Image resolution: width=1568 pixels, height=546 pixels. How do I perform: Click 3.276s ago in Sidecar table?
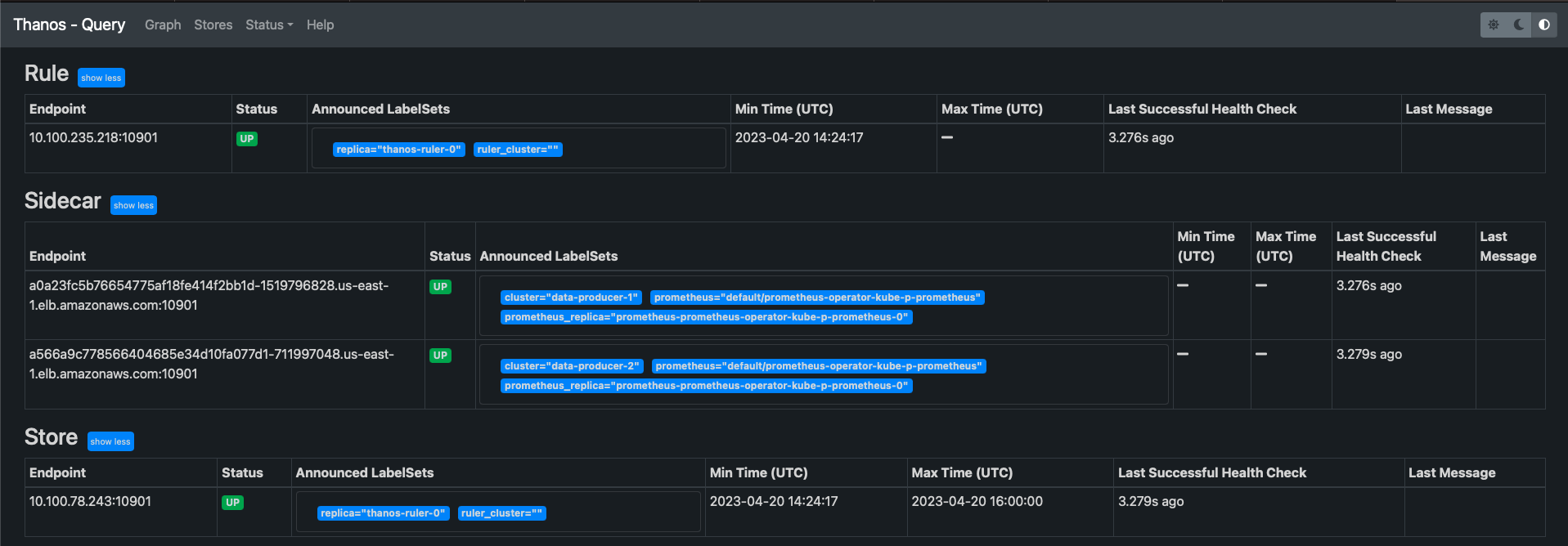[x=1368, y=285]
